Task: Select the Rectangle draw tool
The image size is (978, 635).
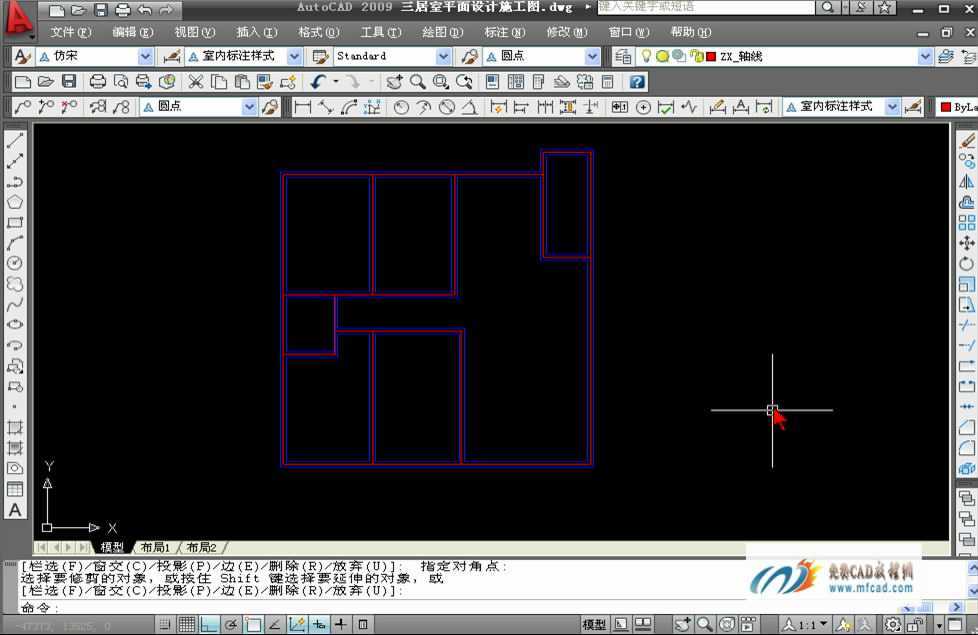Action: tap(15, 223)
